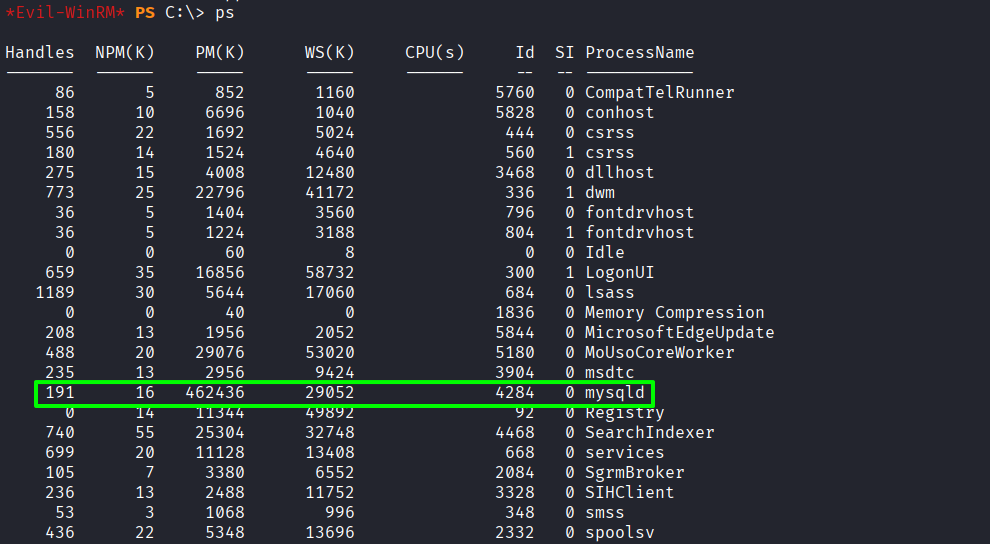990x544 pixels.
Task: Click the PM(K) column header
Action: tap(220, 52)
